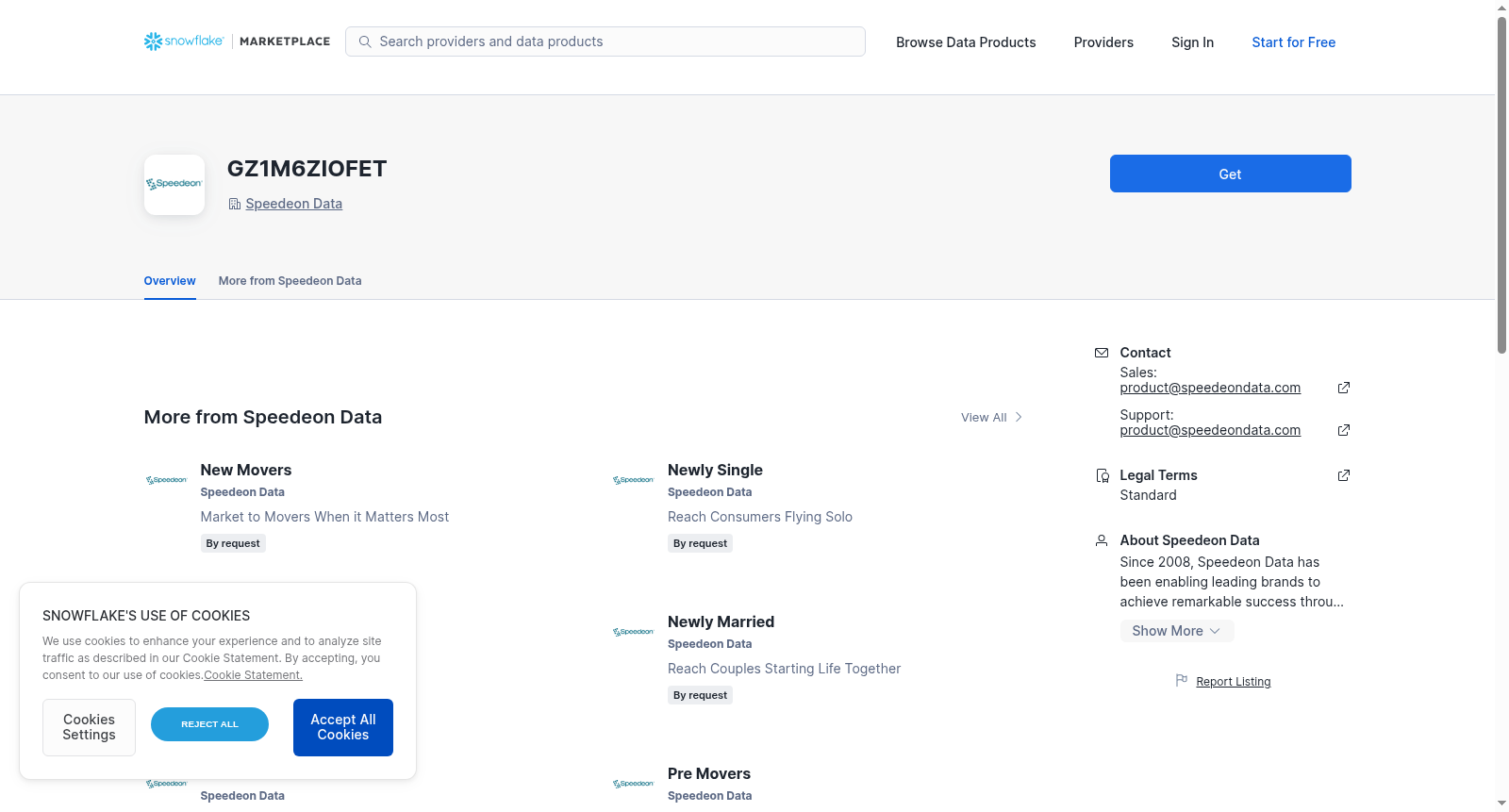Open the Newly Married listing title
The width and height of the screenshot is (1509, 812).
pos(721,621)
